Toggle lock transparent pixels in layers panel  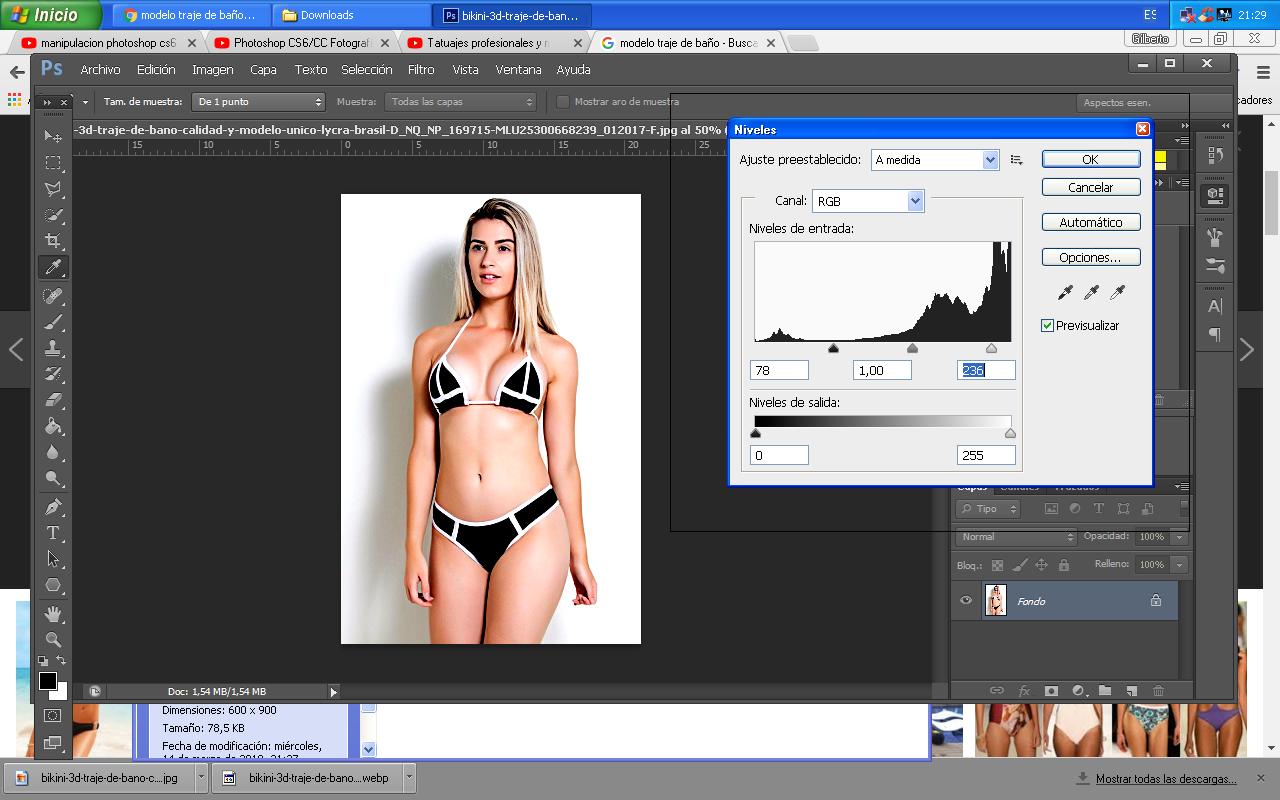[997, 565]
